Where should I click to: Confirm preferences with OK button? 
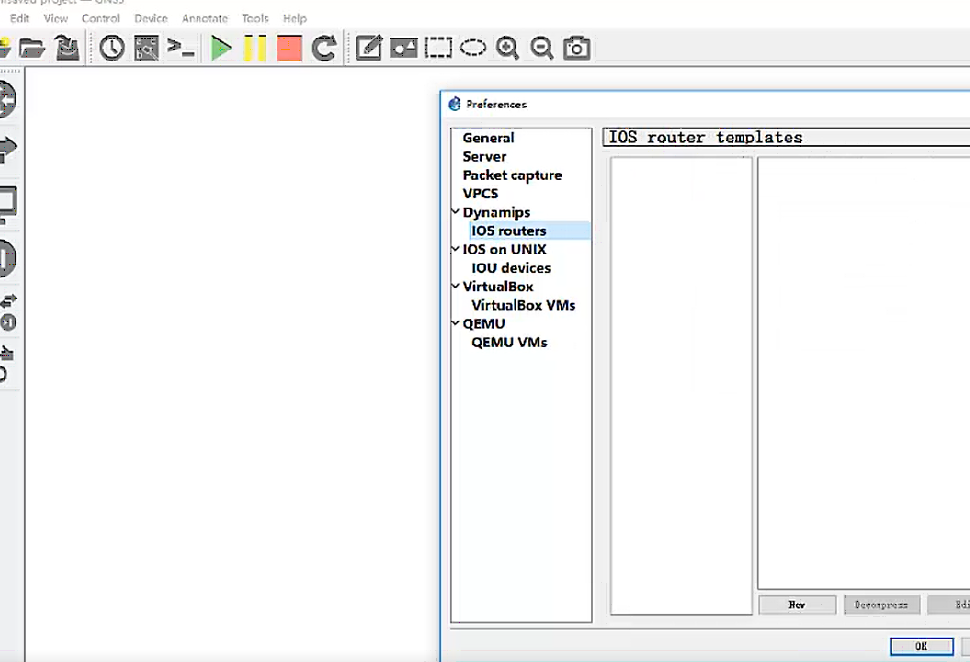[921, 646]
